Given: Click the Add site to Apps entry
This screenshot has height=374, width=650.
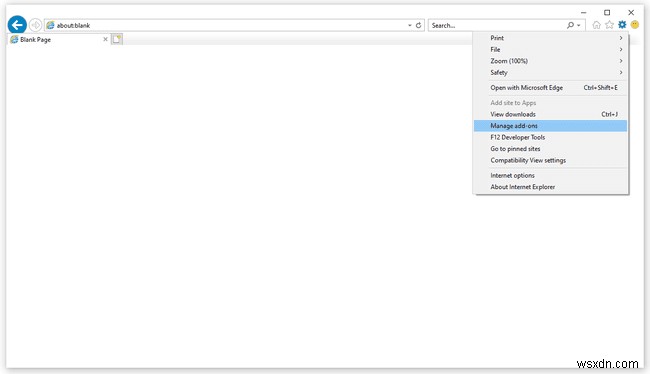Looking at the screenshot, I should 551,102.
